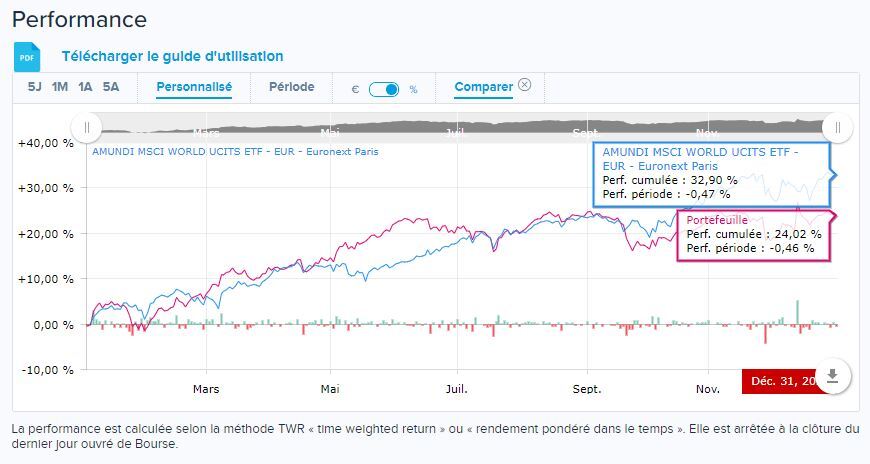Show the 5A time range
The width and height of the screenshot is (870, 464).
tap(111, 87)
